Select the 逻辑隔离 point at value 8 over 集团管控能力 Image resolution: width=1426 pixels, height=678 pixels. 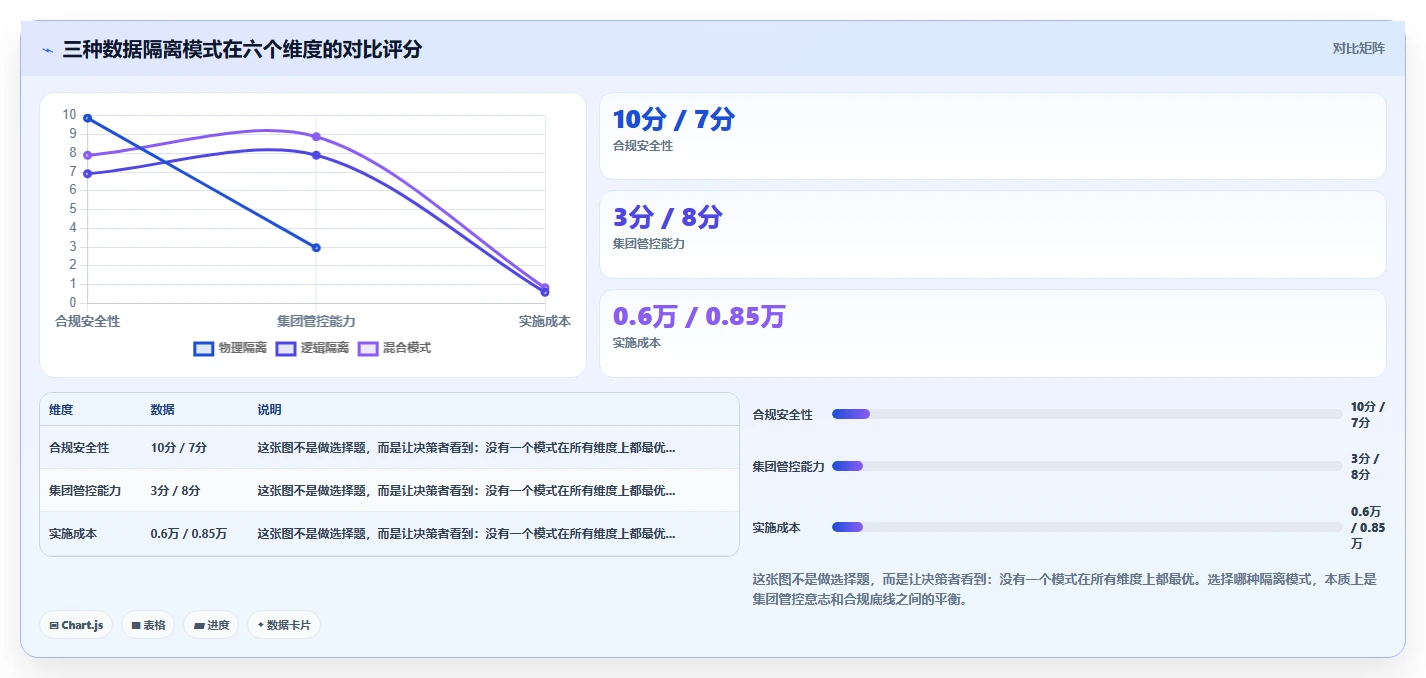[316, 155]
